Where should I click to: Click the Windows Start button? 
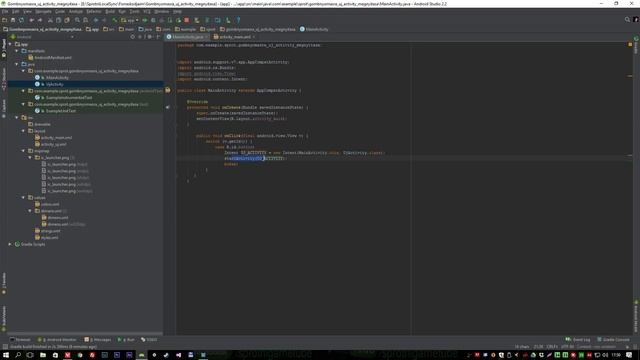point(5,355)
